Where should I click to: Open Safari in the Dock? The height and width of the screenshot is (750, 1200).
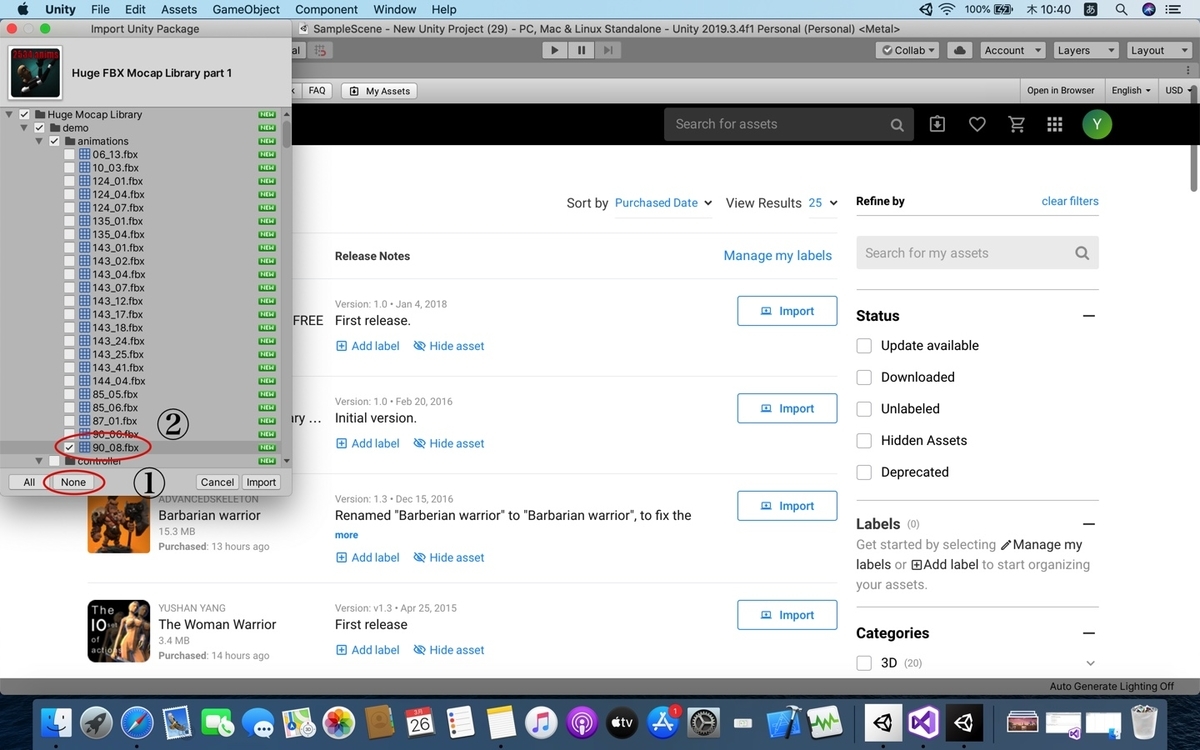[137, 722]
